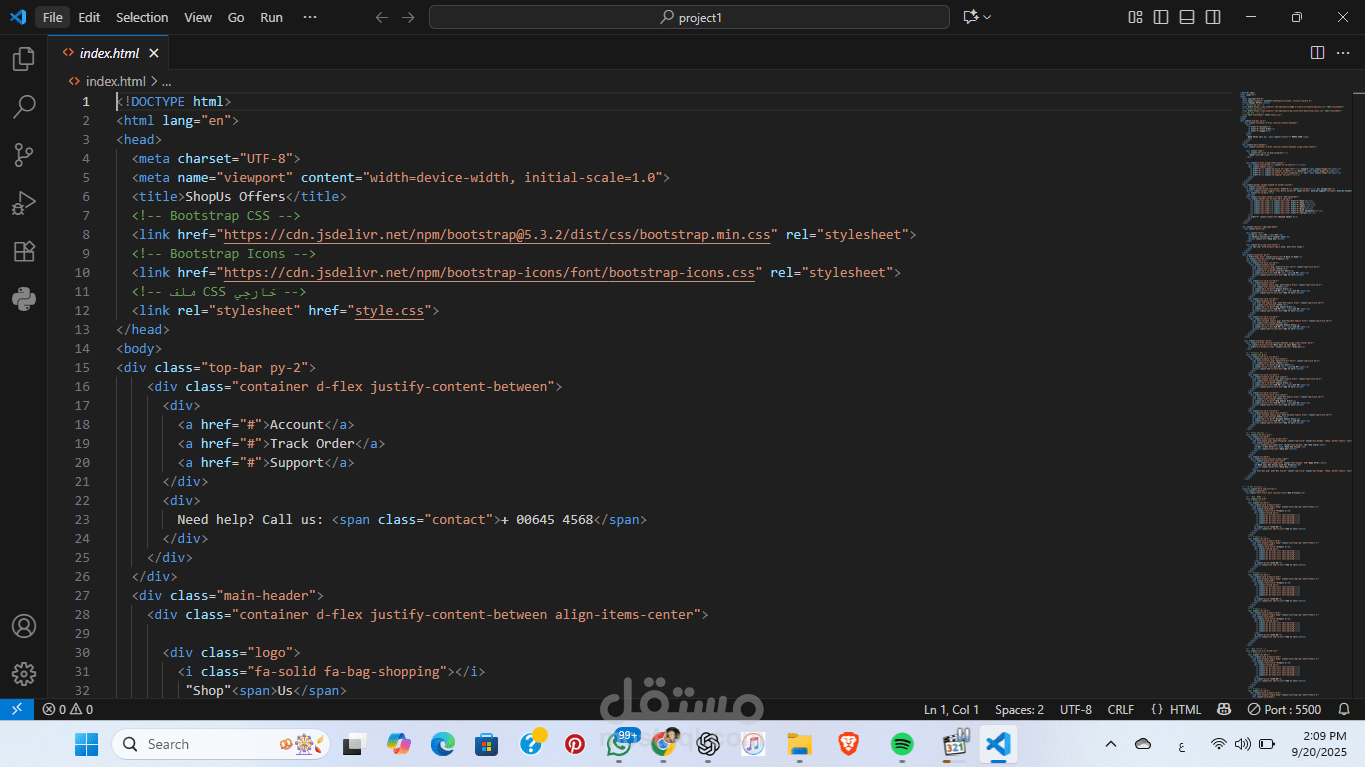Click the Copilot status icon in status bar
The height and width of the screenshot is (767, 1365).
pos(1223,709)
